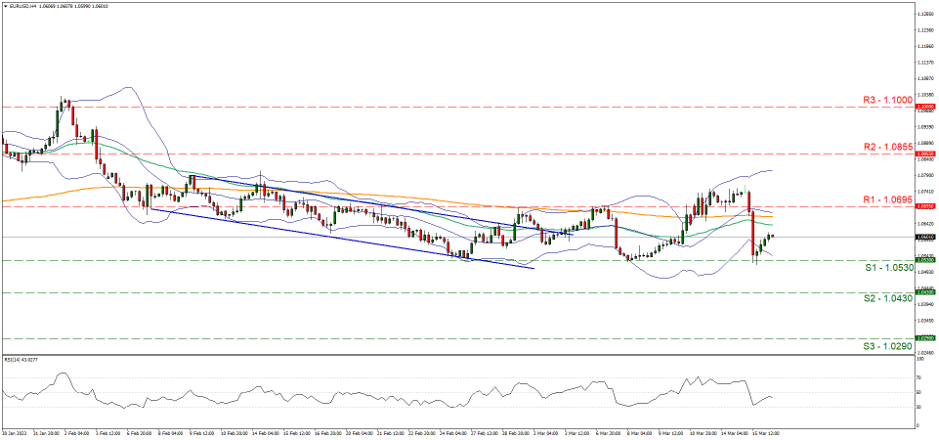Click the first date label on time axis
This screenshot has width=939, height=440.
13,434
